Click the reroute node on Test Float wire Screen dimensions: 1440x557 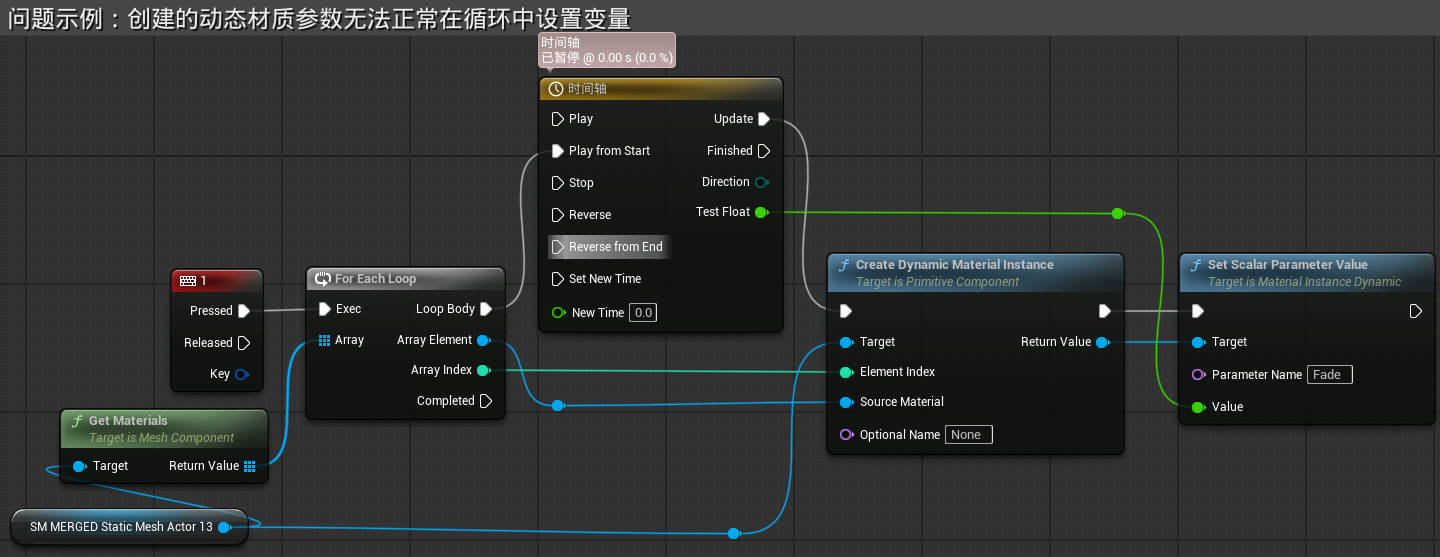1118,213
